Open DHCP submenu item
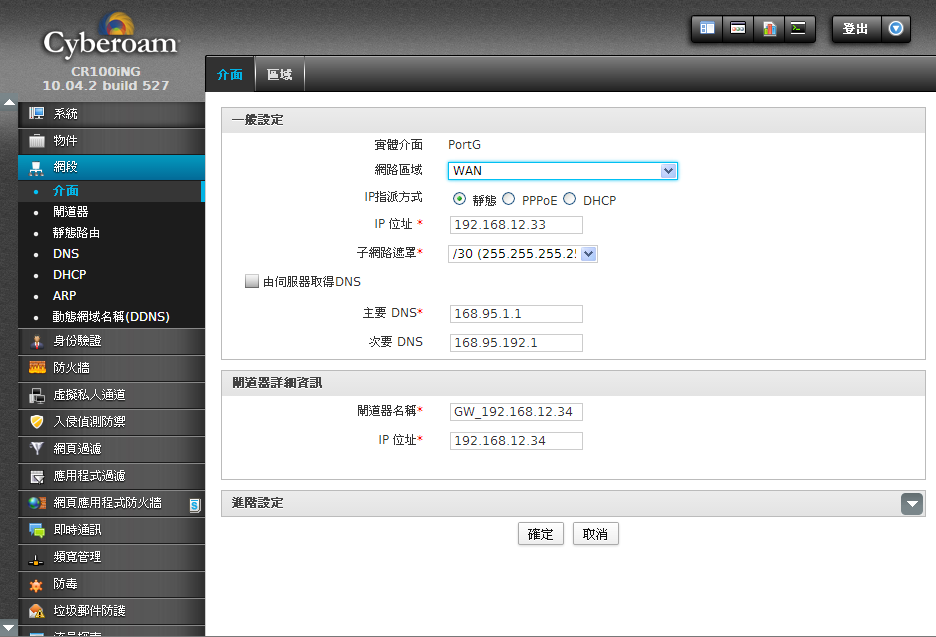Screen dimensions: 936x637 tap(69, 275)
